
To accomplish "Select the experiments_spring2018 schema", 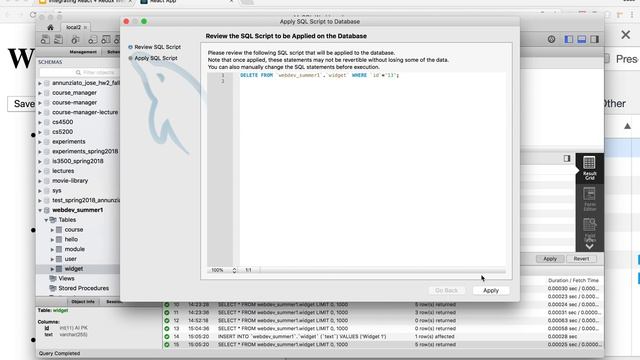I will pos(85,151).
